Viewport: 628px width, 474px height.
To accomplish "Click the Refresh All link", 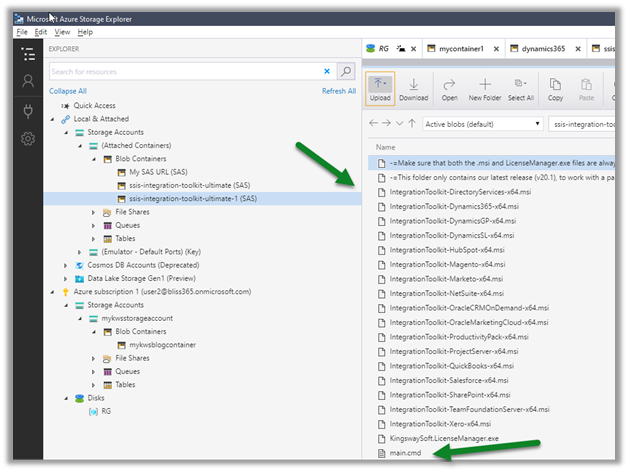I will pos(338,91).
